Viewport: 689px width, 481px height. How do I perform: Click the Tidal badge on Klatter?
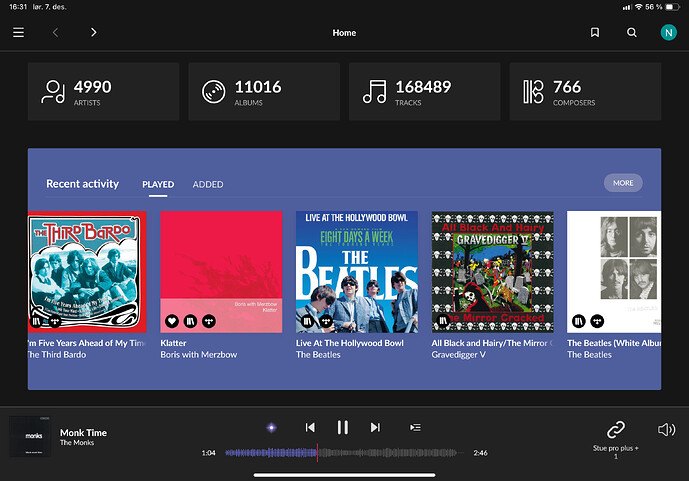pos(209,321)
